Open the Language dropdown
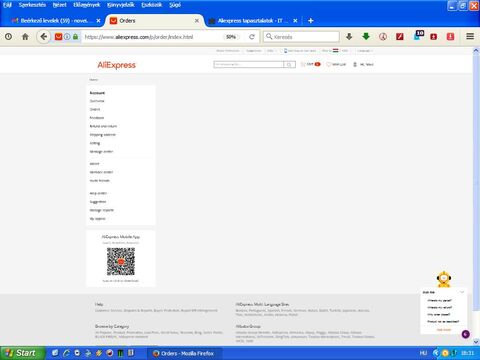 click(x=364, y=51)
